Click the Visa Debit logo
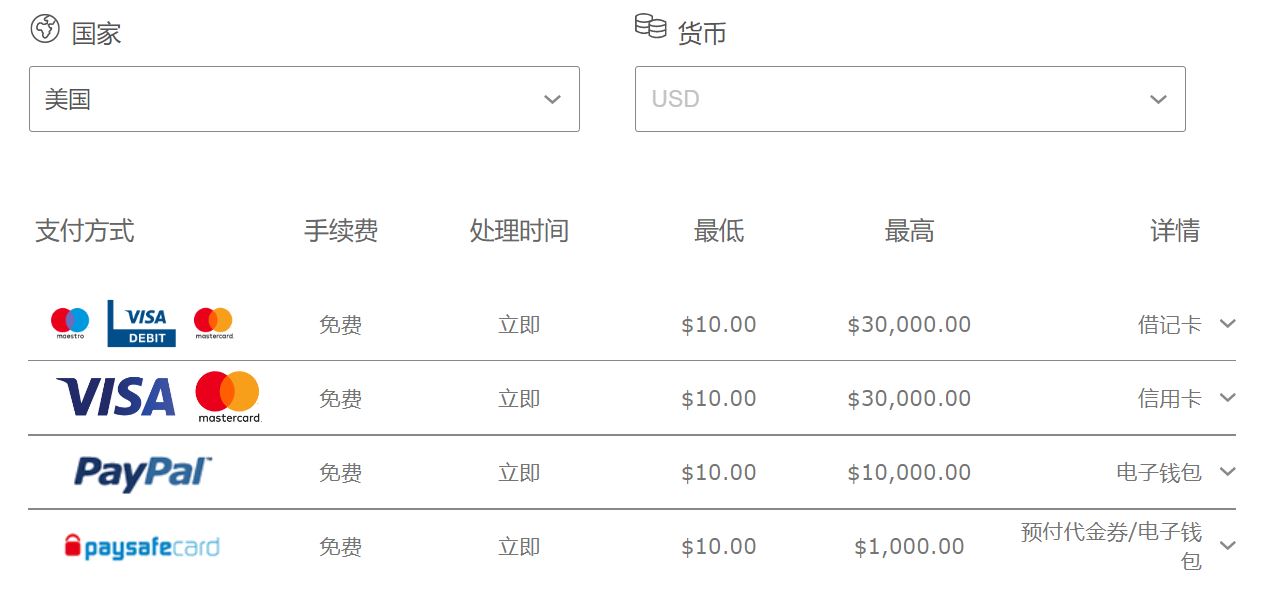Viewport: 1282px width, 605px height. (x=141, y=324)
